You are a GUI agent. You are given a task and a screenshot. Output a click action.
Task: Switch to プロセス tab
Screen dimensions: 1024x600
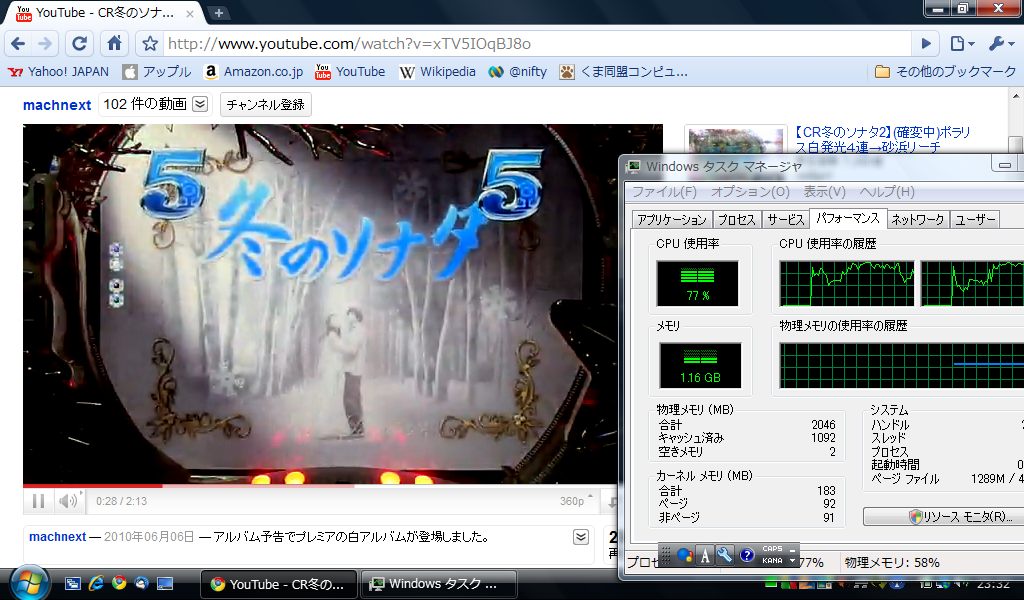(x=737, y=220)
